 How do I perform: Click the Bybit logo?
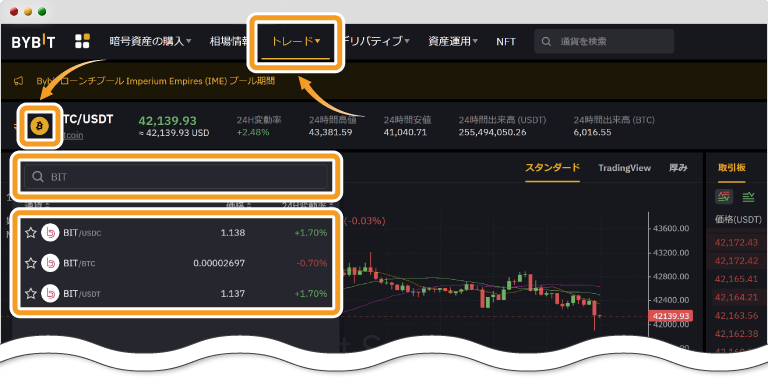click(33, 42)
